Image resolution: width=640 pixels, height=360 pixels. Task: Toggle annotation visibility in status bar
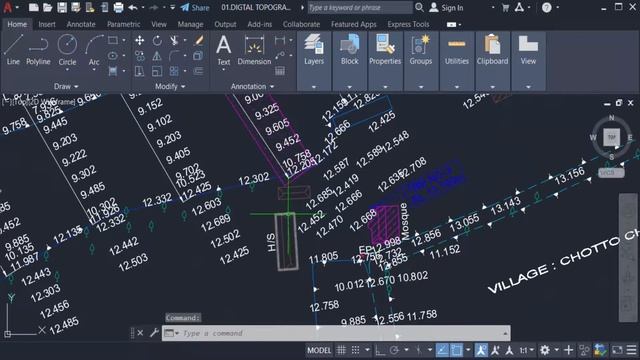point(481,350)
